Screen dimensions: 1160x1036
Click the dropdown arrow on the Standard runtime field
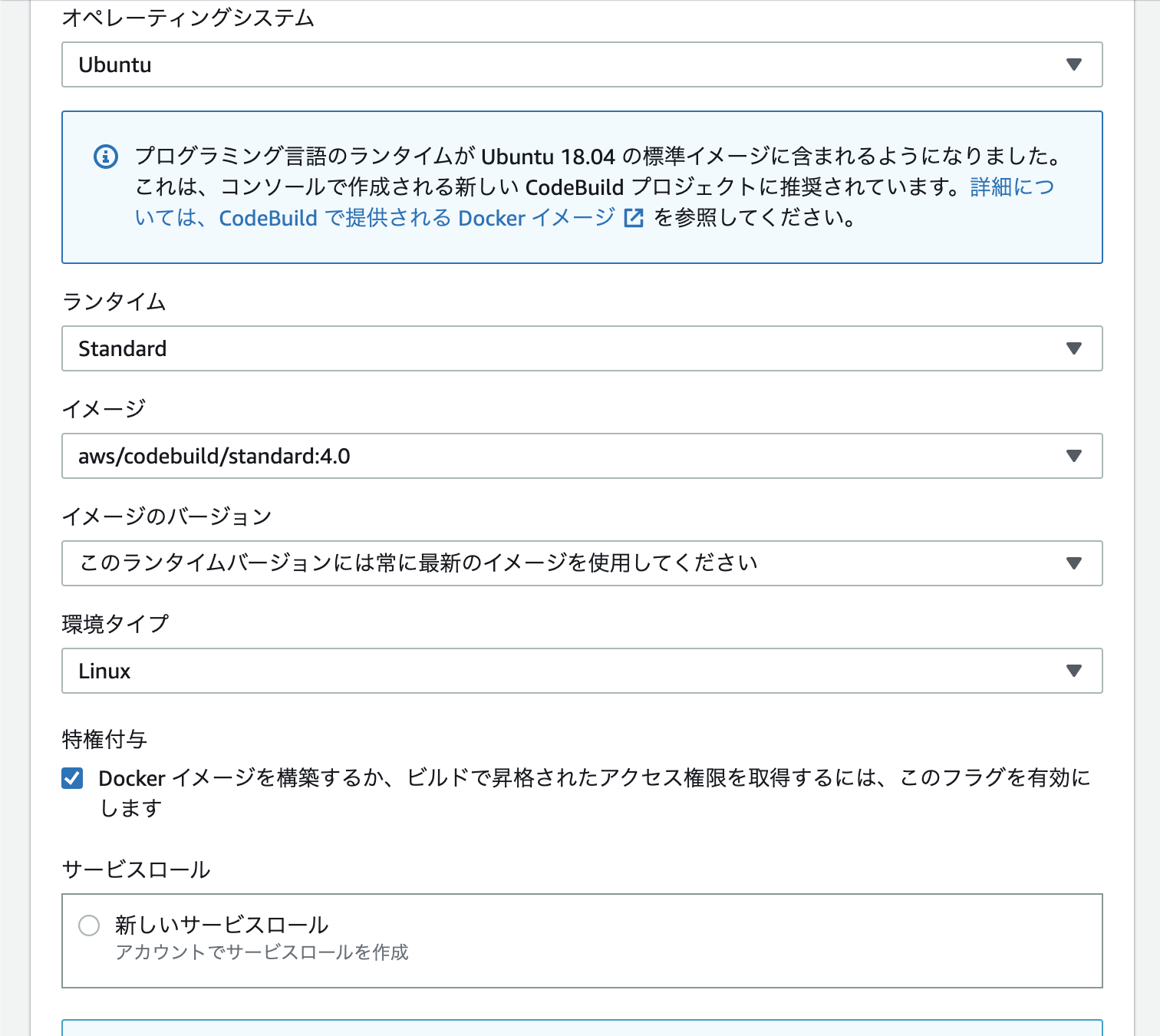click(1074, 348)
